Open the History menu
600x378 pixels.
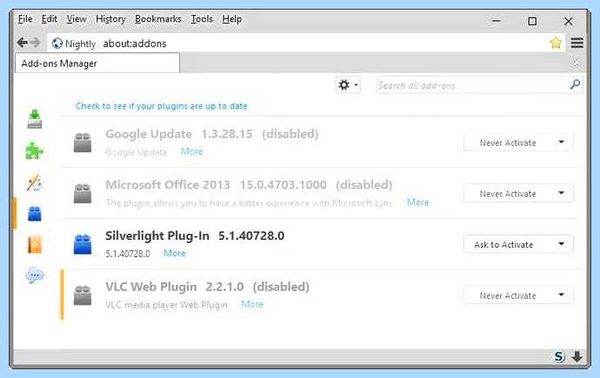pyautogui.click(x=111, y=19)
